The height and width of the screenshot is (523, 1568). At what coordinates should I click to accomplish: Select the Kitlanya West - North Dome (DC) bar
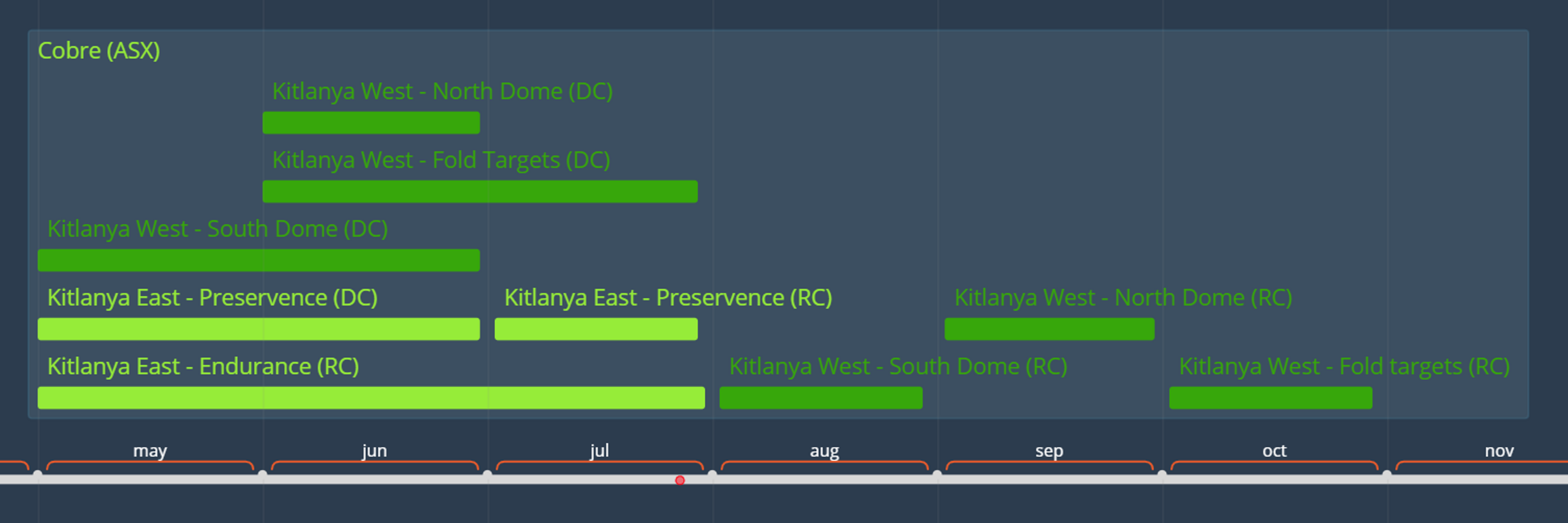pyautogui.click(x=371, y=122)
